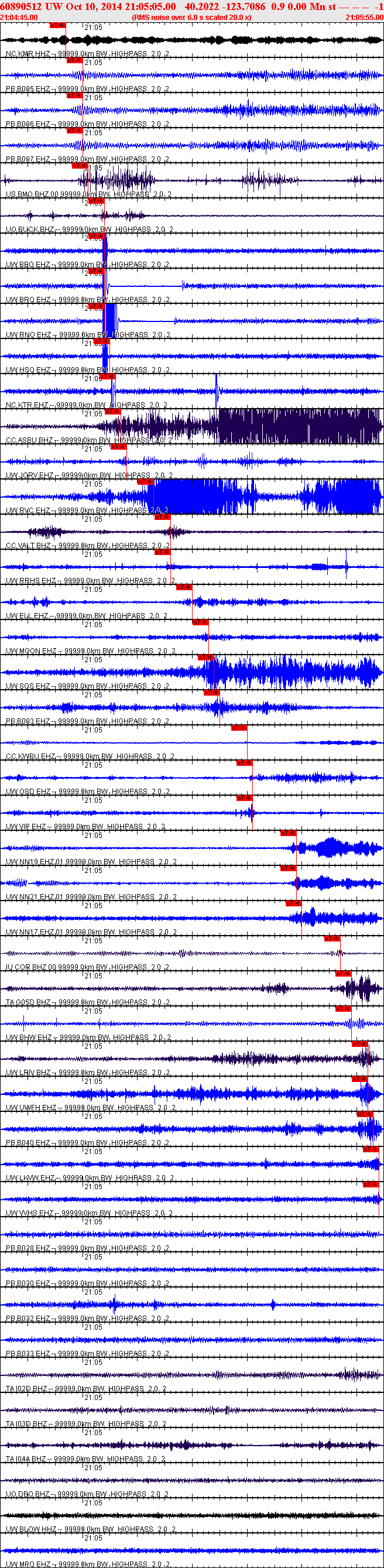Image resolution: width=384 pixels, height=1568 pixels.
Task: Select the PB.B005.EHZ station label
Action: [x=88, y=89]
